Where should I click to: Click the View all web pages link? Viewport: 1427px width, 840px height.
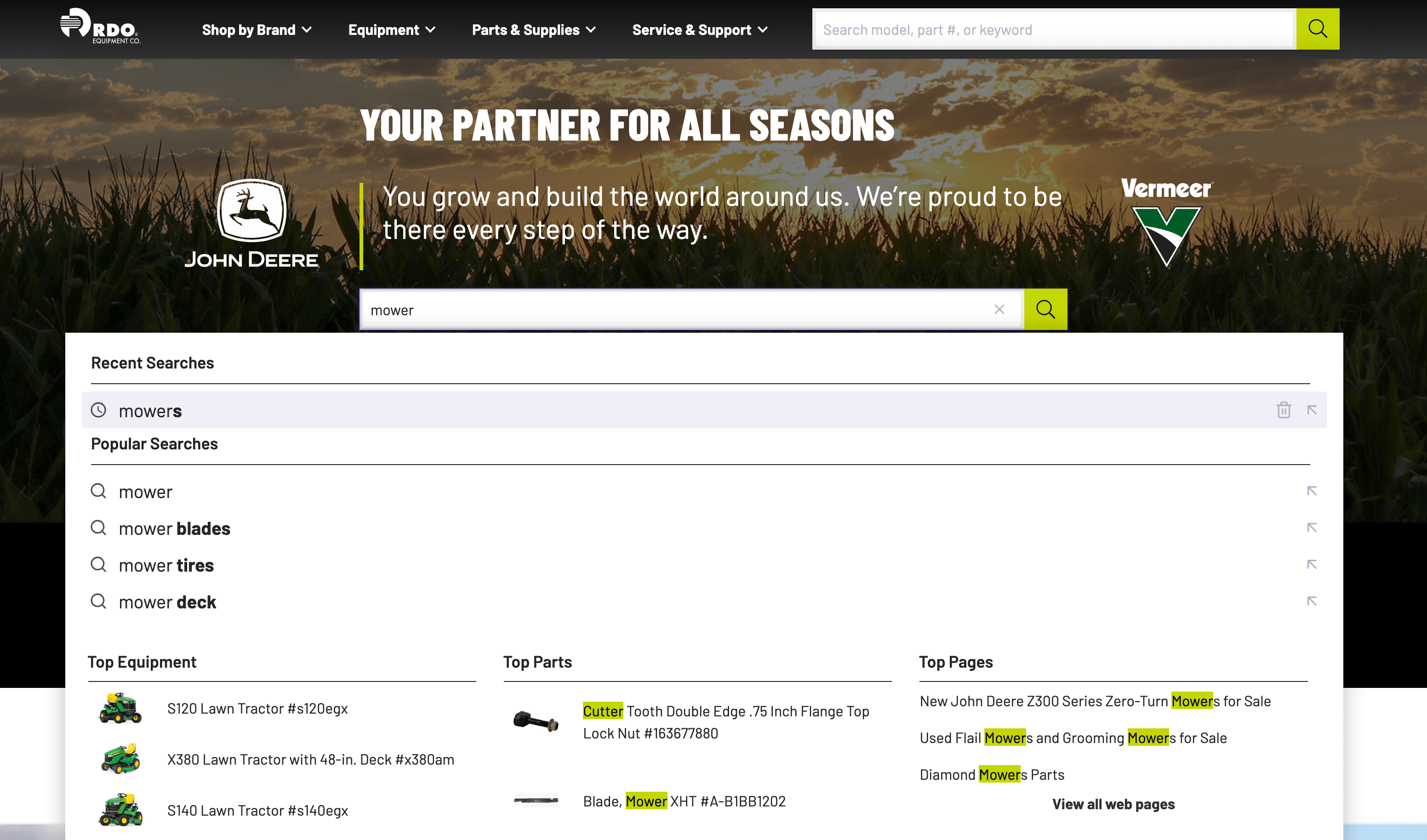pyautogui.click(x=1113, y=804)
